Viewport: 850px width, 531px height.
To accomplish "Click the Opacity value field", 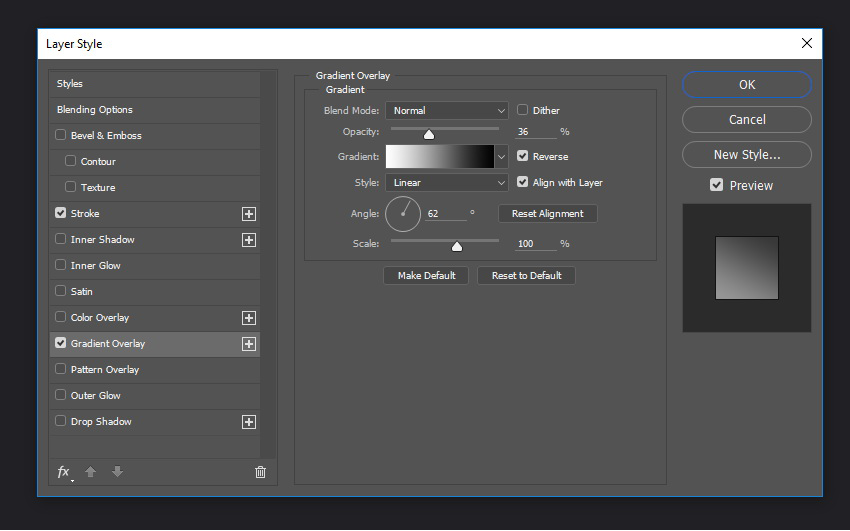I will click(536, 132).
